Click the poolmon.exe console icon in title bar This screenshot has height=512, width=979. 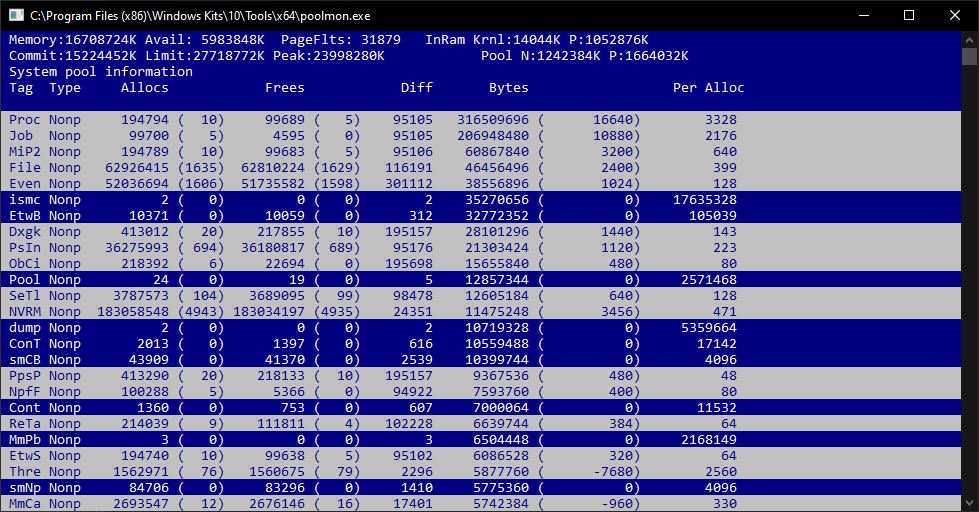16,15
